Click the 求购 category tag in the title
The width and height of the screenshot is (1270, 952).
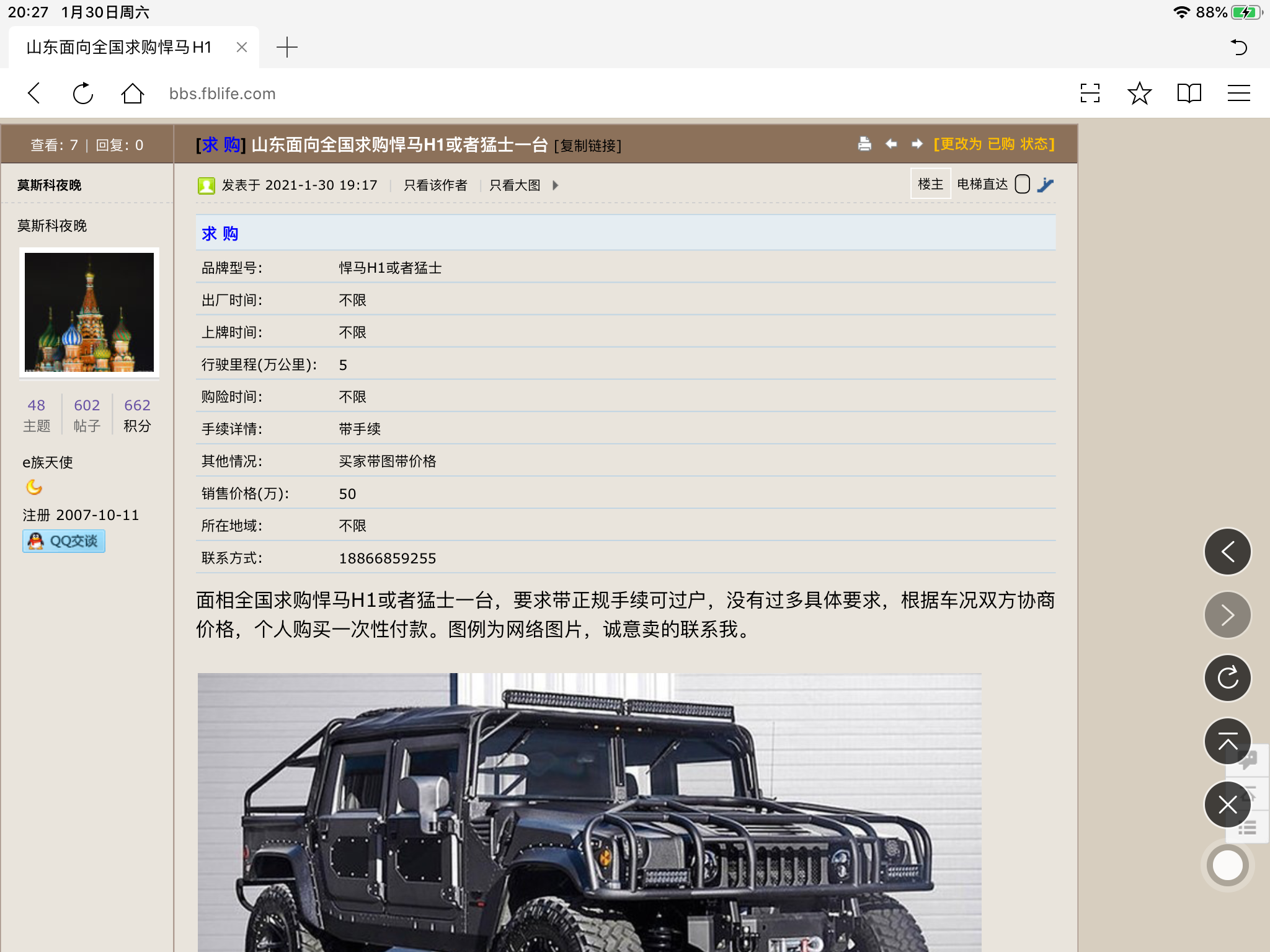coord(221,144)
